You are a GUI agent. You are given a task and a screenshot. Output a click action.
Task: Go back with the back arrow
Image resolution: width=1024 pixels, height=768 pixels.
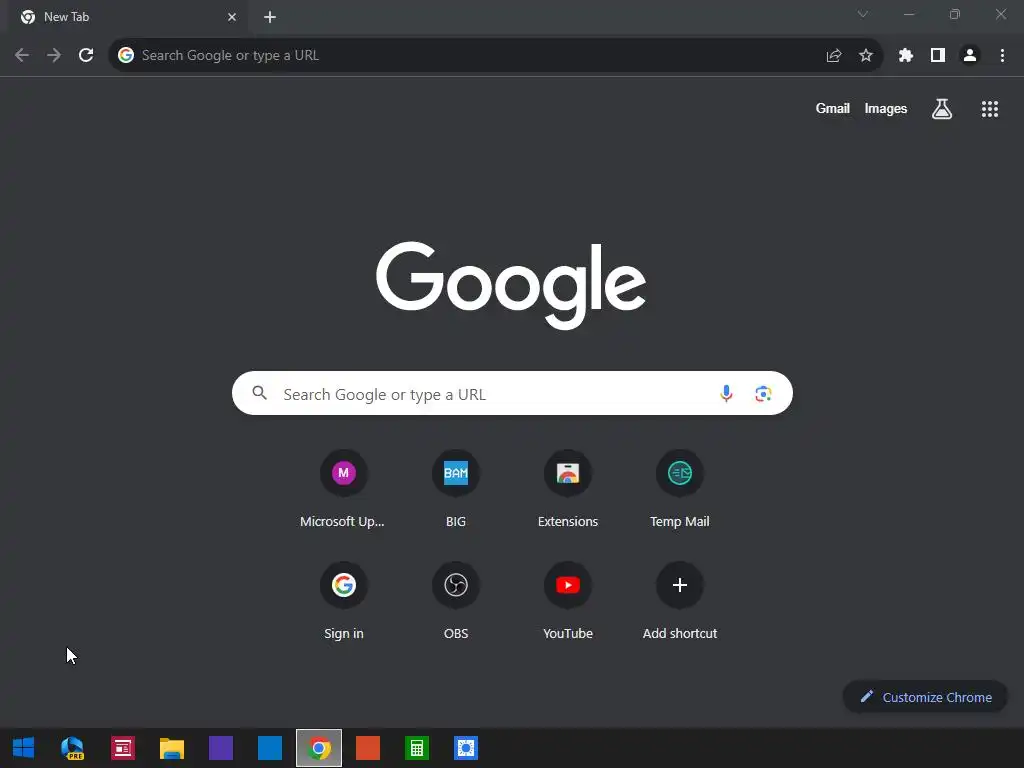coord(22,56)
